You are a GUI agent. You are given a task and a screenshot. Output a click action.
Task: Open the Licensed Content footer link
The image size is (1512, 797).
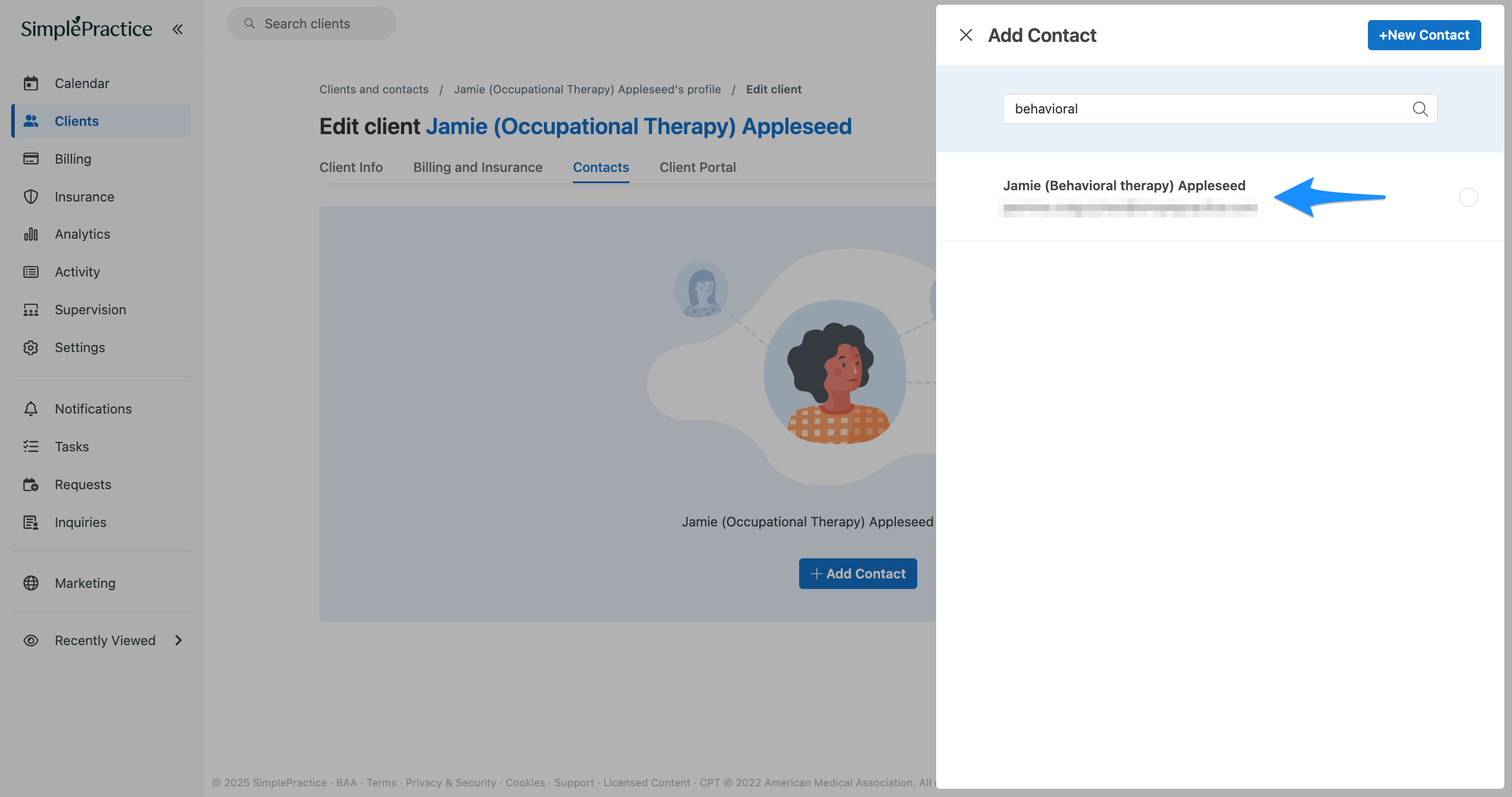click(647, 782)
